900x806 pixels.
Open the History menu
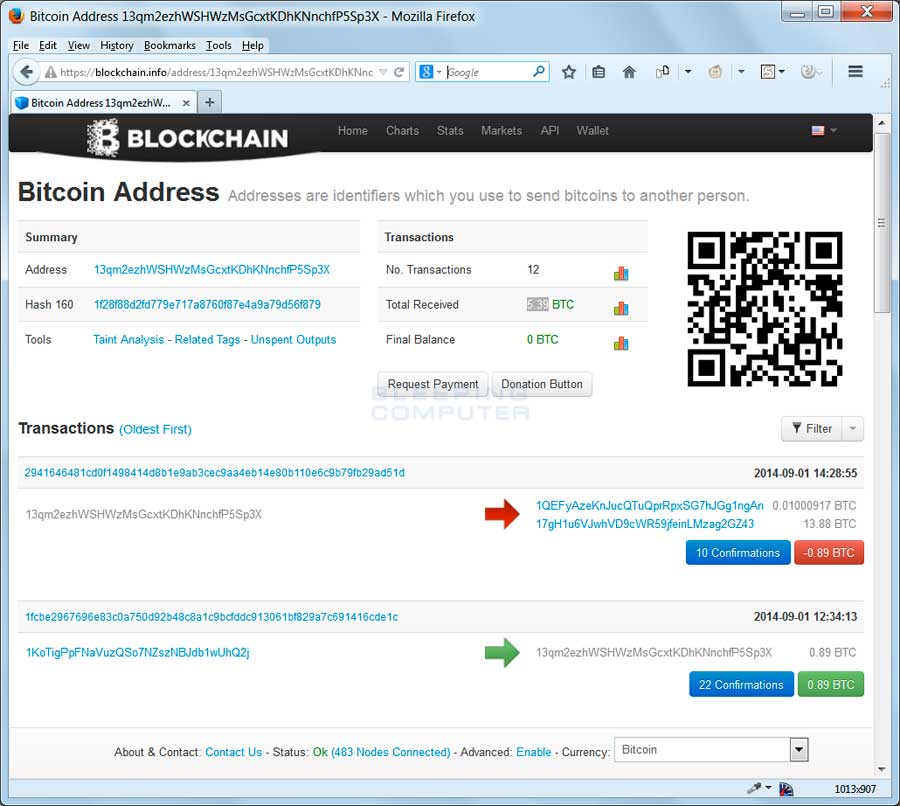[x=117, y=45]
